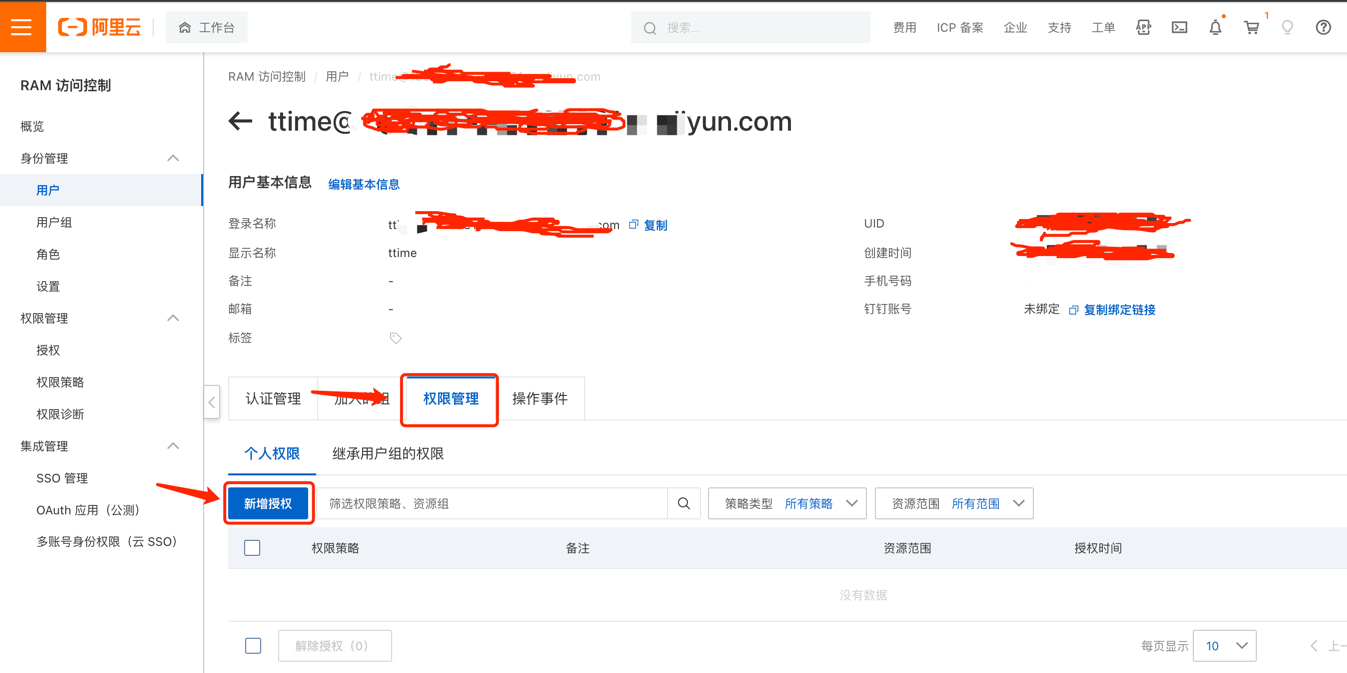The image size is (1347, 673).
Task: Click the 新增授权 button
Action: 268,504
